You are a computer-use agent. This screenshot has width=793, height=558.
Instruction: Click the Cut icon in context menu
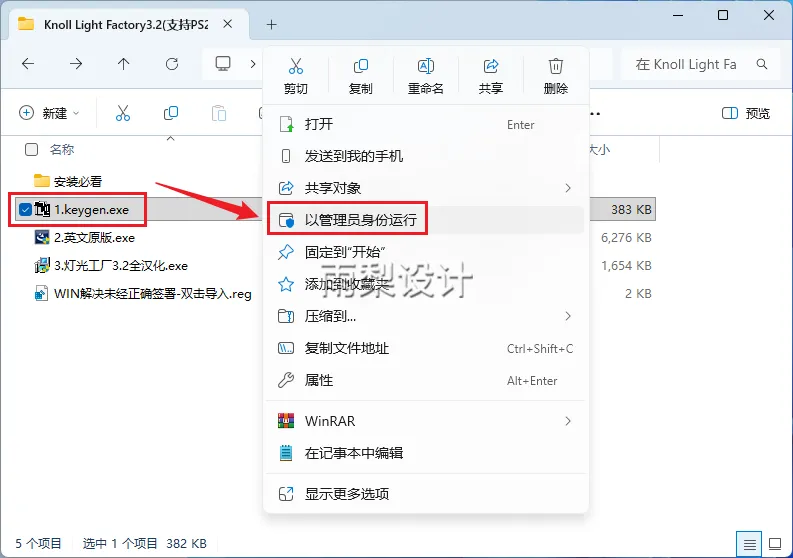tap(296, 66)
